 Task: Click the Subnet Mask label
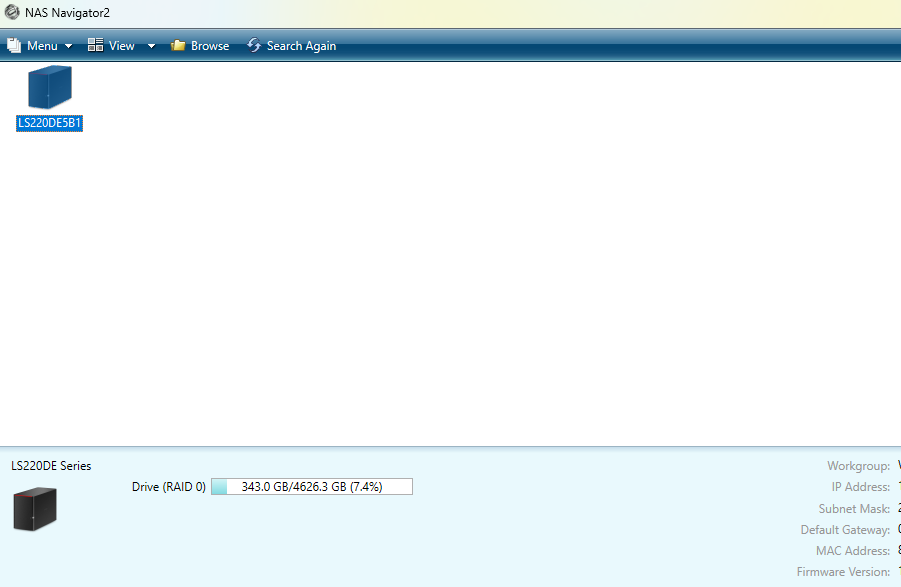pyautogui.click(x=854, y=509)
